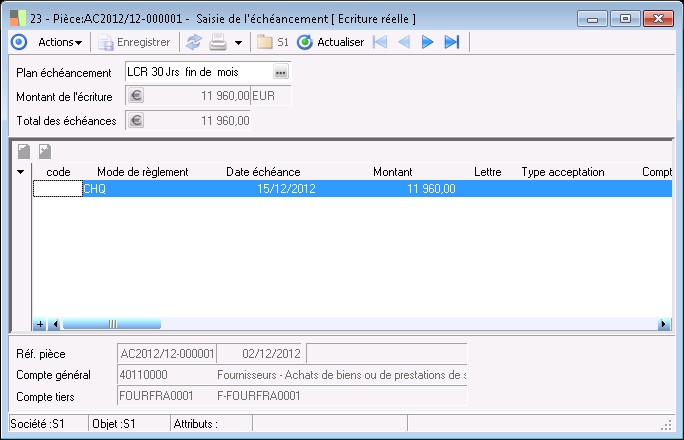The height and width of the screenshot is (440, 684).
Task: Close the échéancement window
Action: pyautogui.click(x=658, y=19)
